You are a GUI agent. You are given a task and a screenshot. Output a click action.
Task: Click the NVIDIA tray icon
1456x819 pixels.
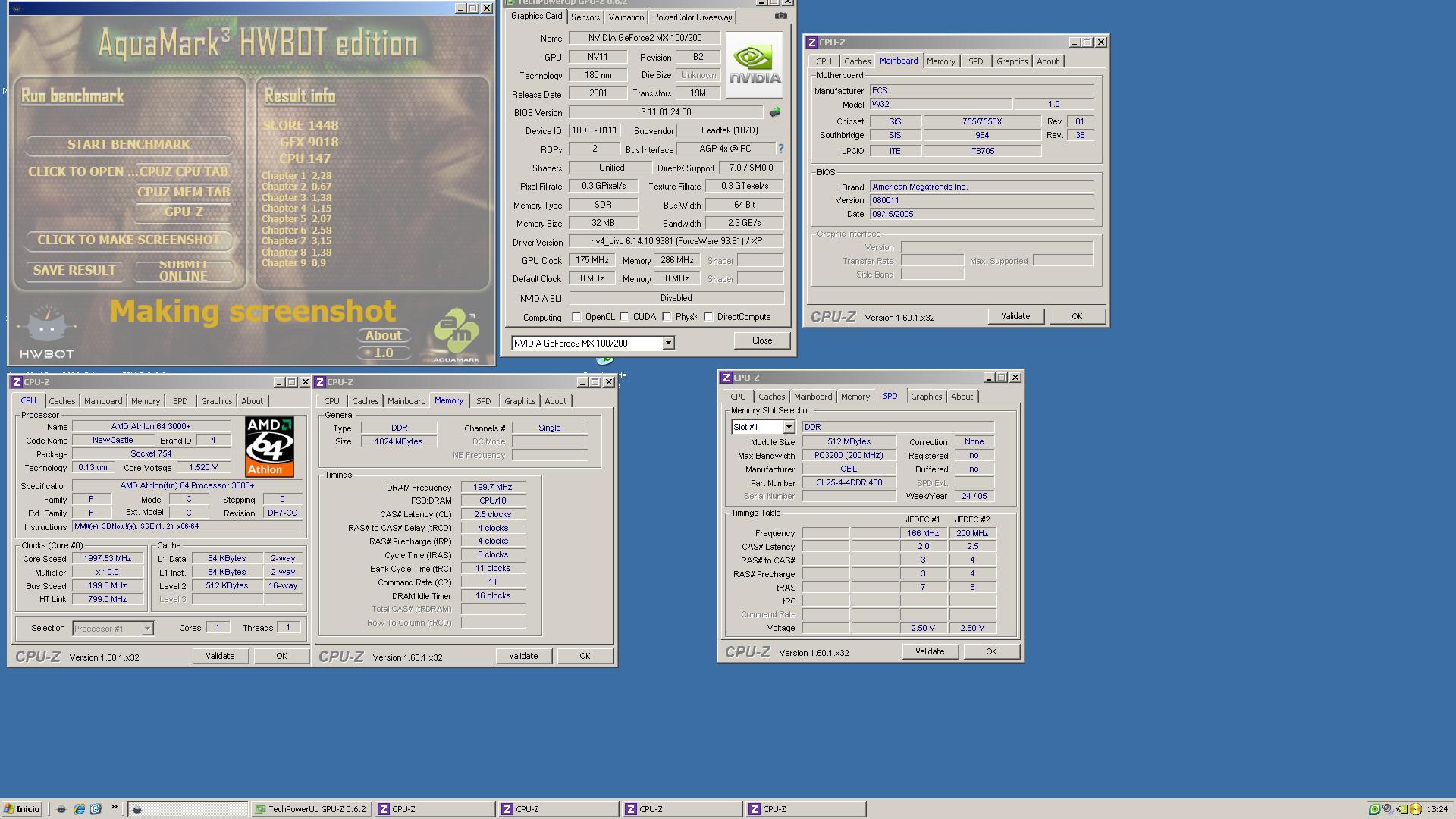pyautogui.click(x=1402, y=809)
